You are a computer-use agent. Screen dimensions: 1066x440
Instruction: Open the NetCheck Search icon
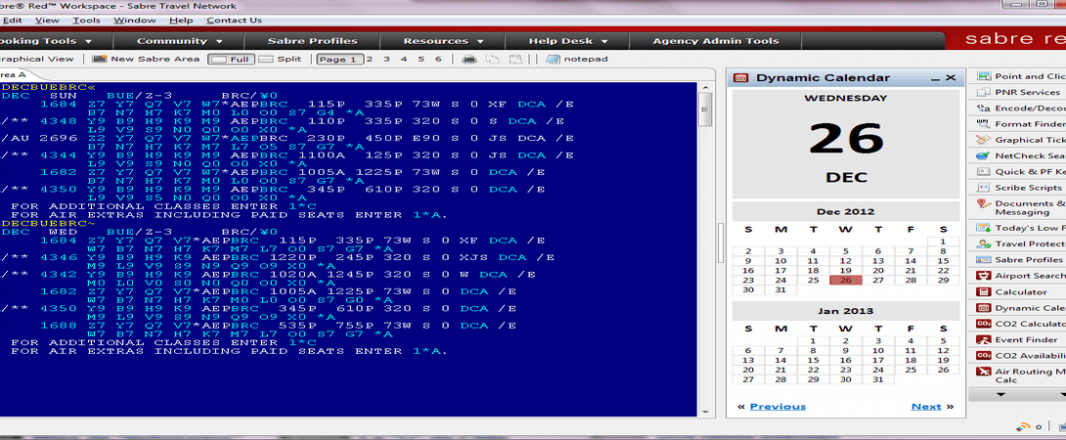[983, 156]
